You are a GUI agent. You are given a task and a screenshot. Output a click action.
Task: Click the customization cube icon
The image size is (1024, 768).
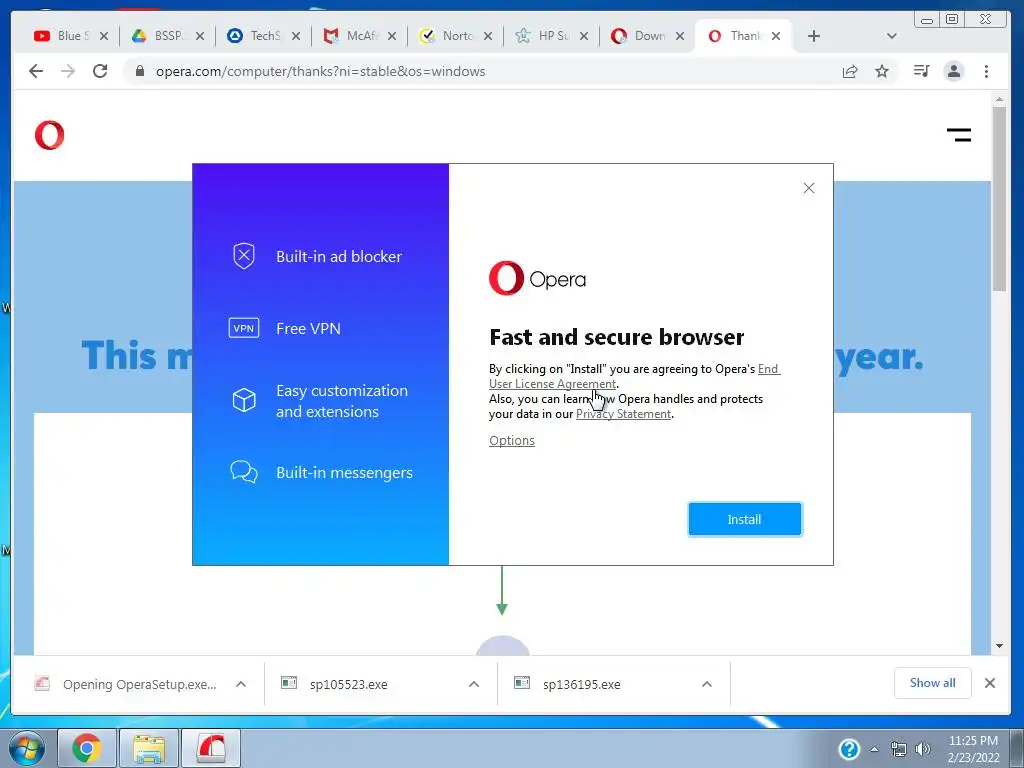click(x=244, y=400)
